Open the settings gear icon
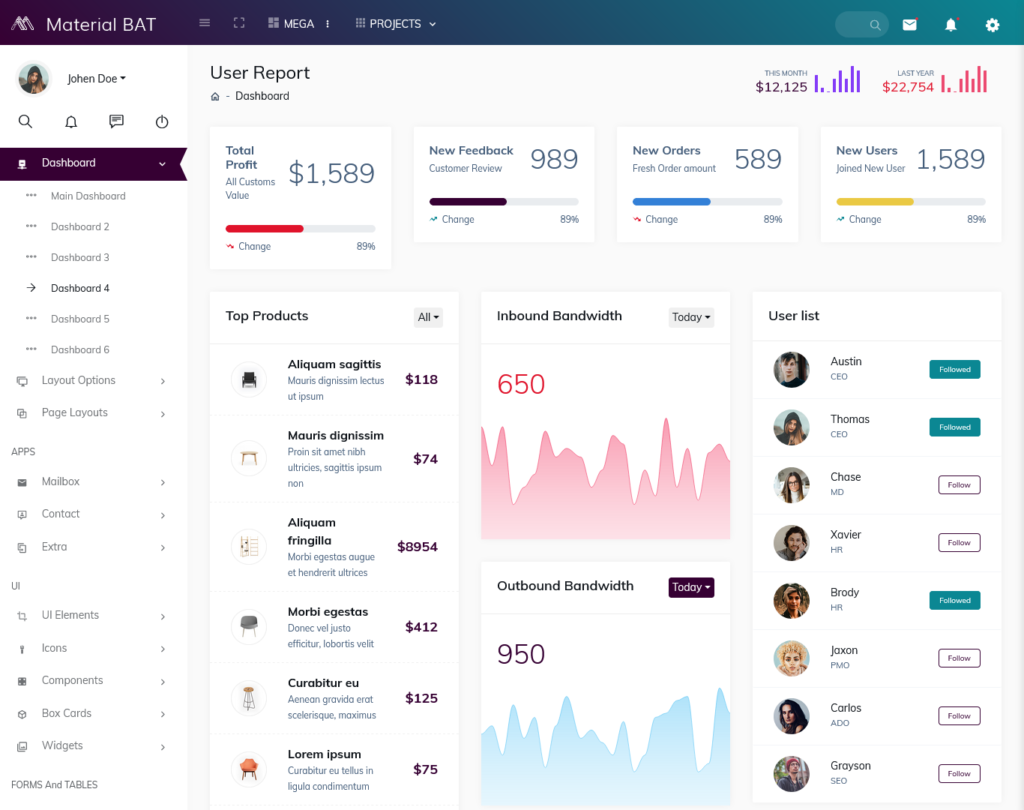Image resolution: width=1024 pixels, height=810 pixels. (992, 25)
